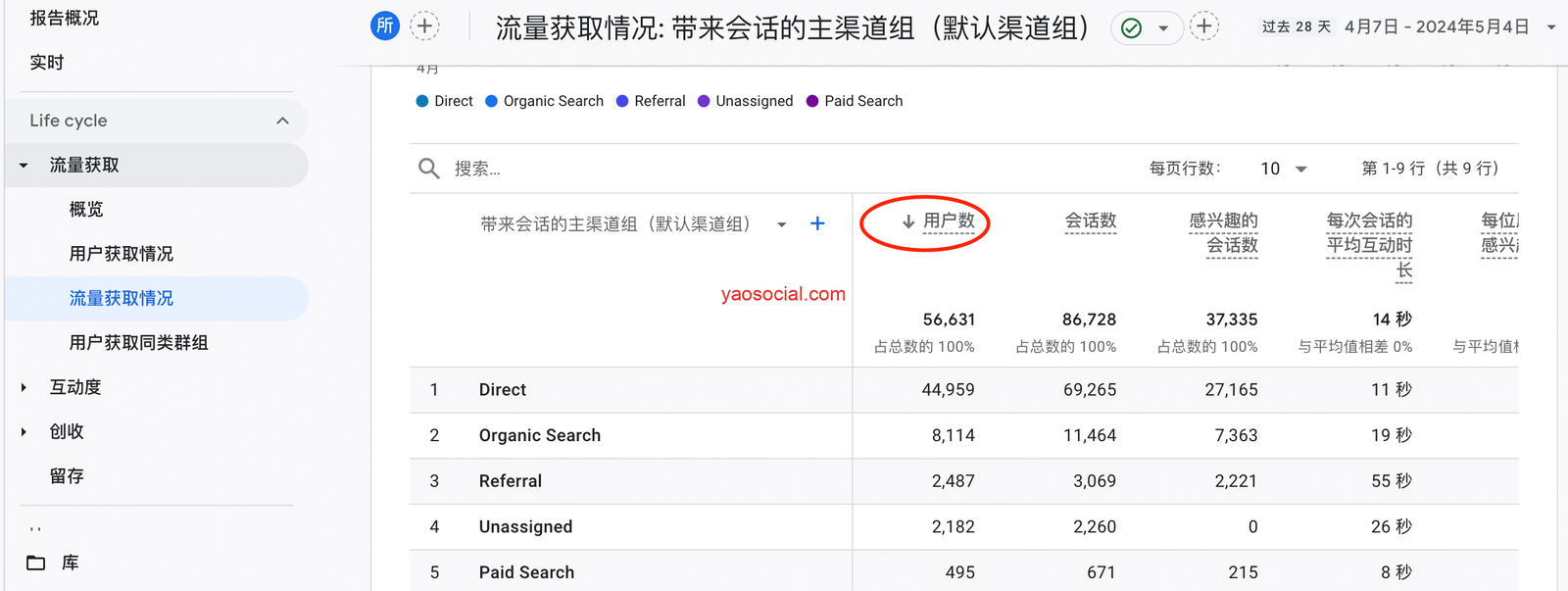Image resolution: width=1568 pixels, height=591 pixels.
Task: Toggle the Direct series in chart legend
Action: pyautogui.click(x=444, y=101)
